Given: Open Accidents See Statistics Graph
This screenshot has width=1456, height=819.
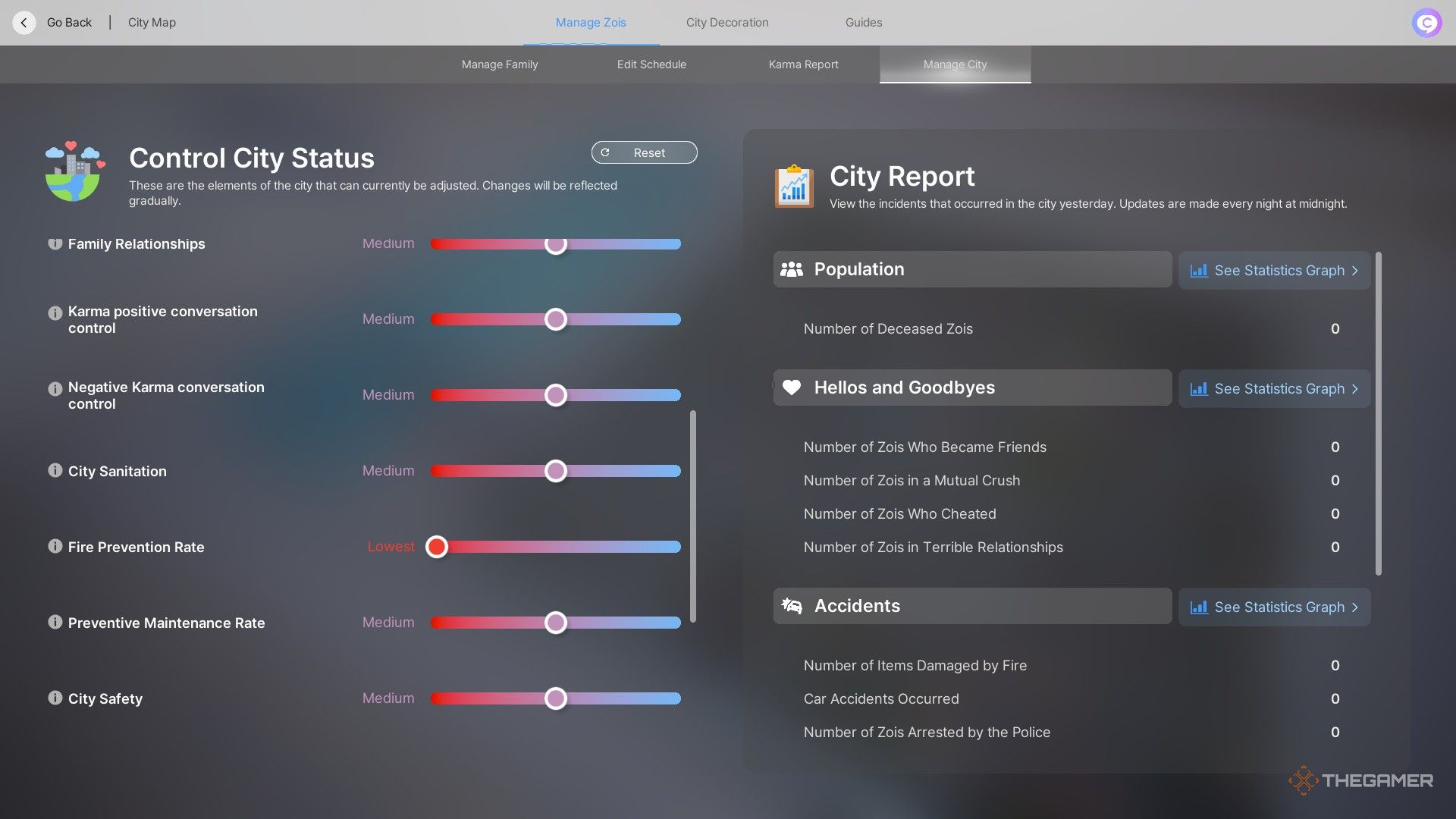Looking at the screenshot, I should pos(1274,607).
